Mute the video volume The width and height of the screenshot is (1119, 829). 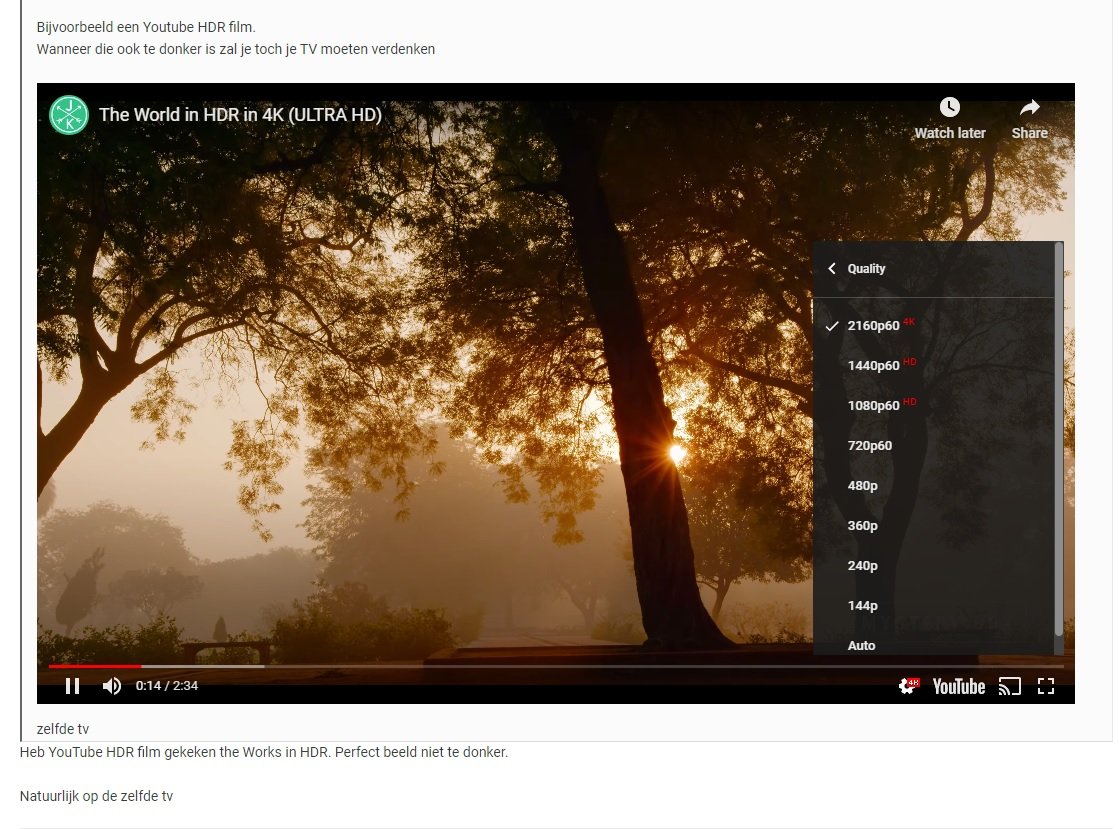(x=112, y=686)
